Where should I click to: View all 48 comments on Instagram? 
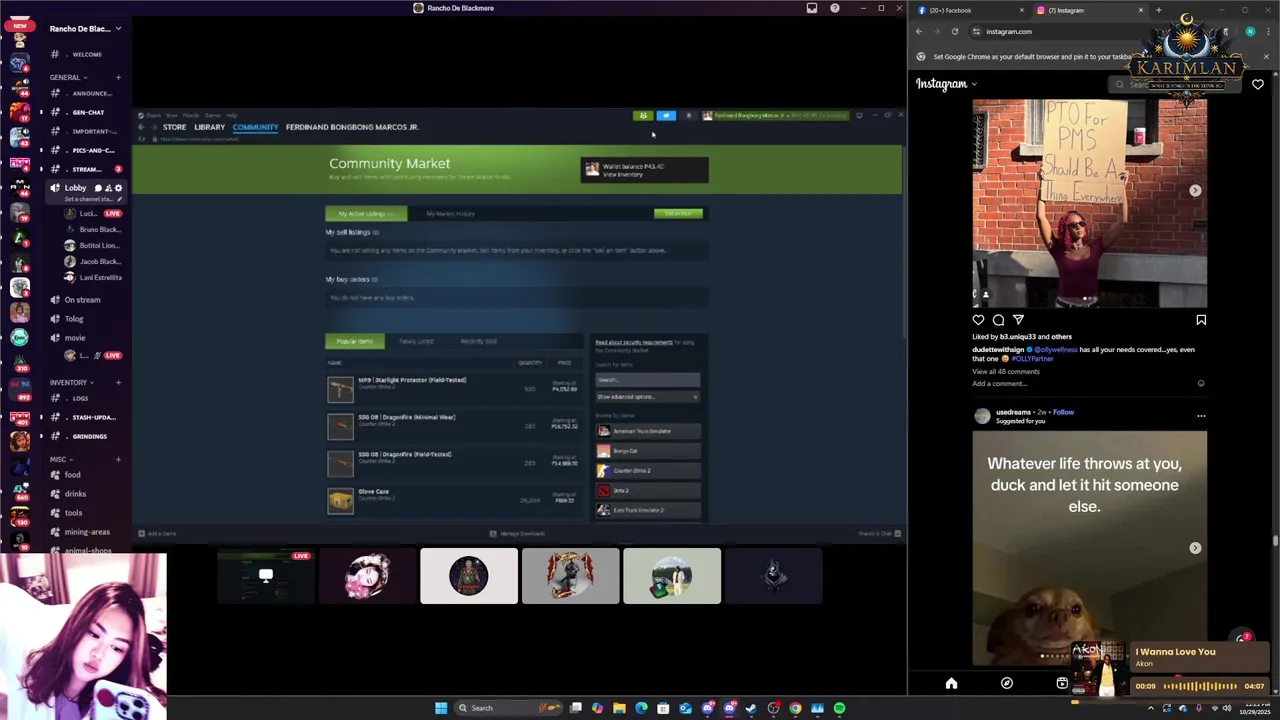point(1006,371)
